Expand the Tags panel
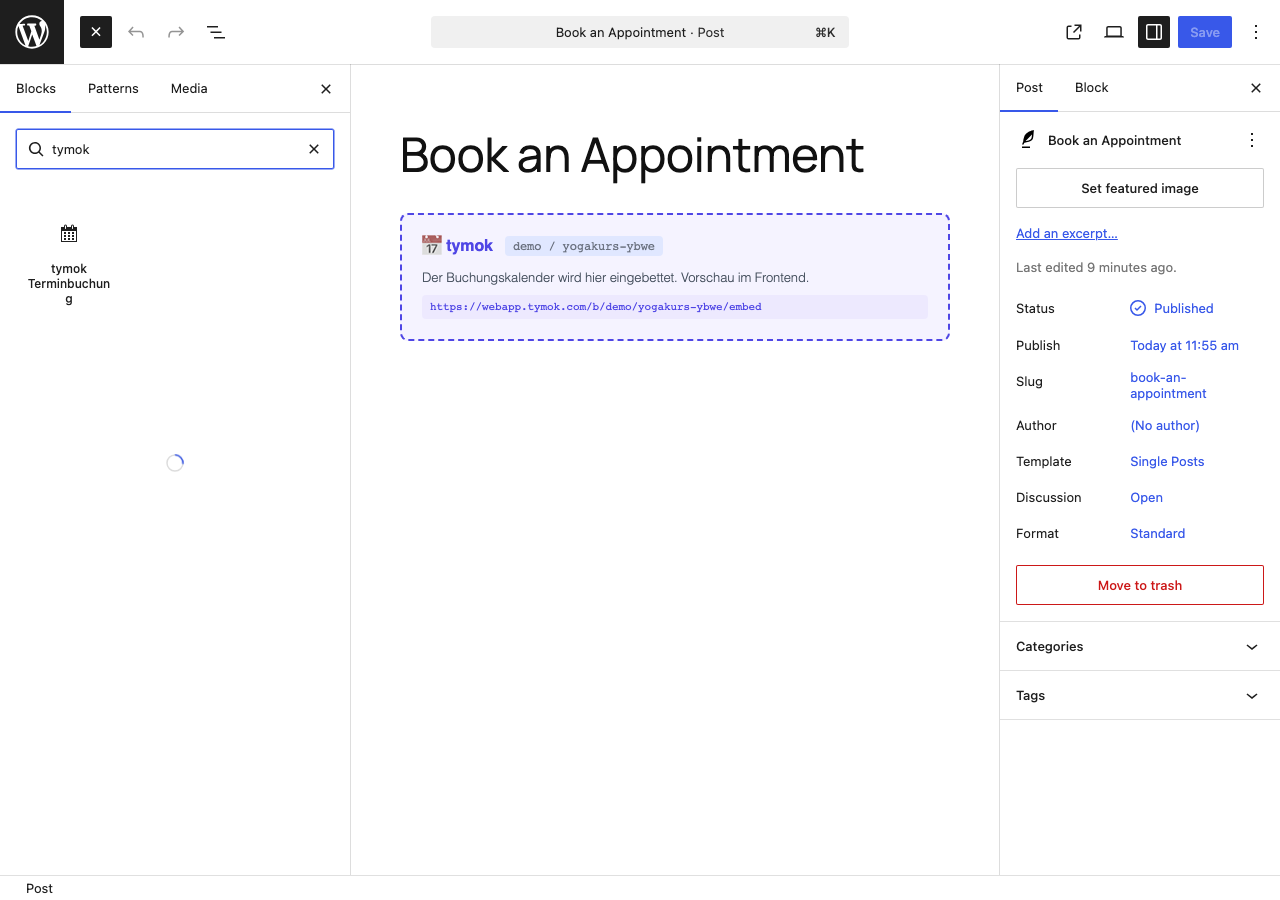 [1140, 695]
